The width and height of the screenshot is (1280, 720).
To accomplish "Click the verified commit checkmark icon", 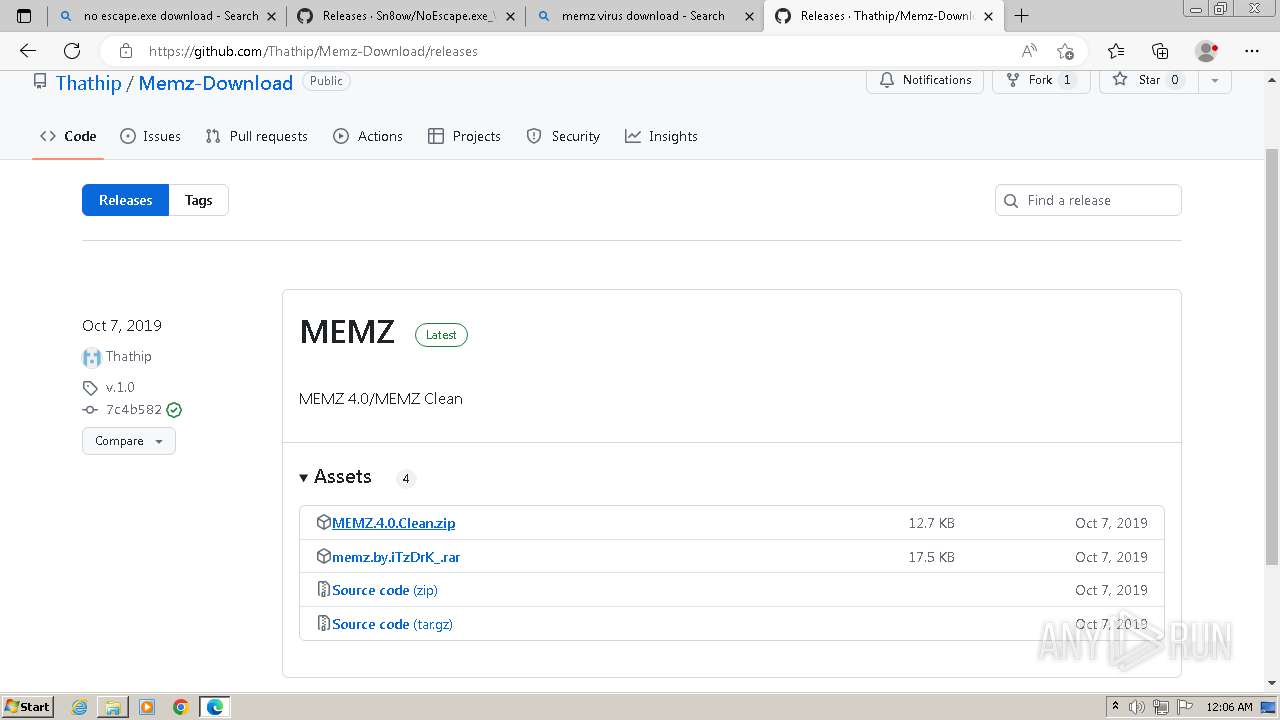I will tap(174, 410).
